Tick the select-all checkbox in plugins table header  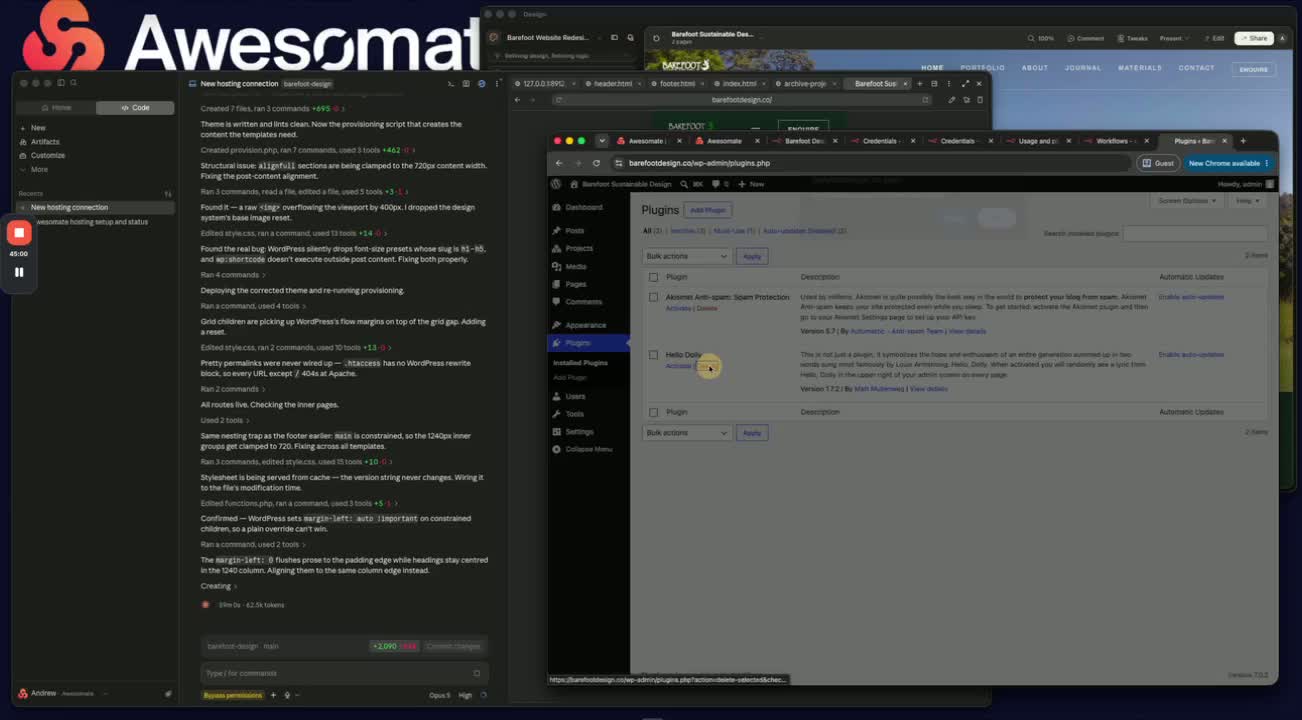coord(653,277)
